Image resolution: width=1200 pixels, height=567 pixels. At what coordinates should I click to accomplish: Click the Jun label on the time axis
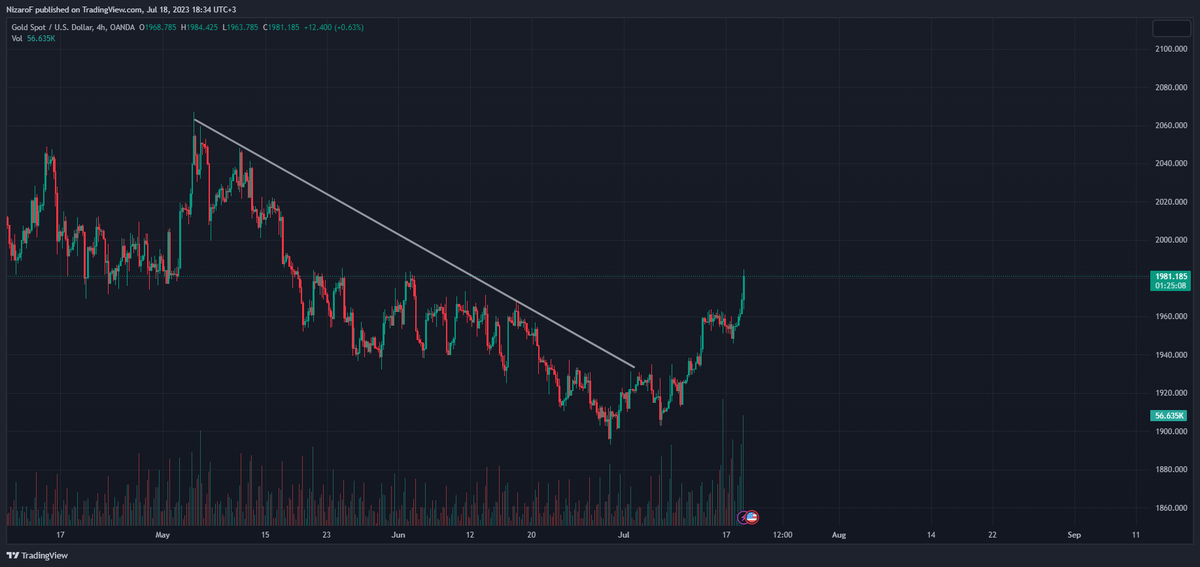tap(398, 535)
